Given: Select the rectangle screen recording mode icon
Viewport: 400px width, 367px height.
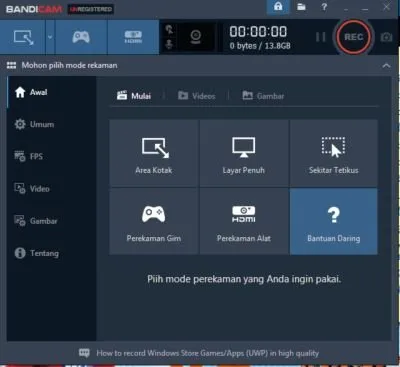Looking at the screenshot, I should [23, 37].
